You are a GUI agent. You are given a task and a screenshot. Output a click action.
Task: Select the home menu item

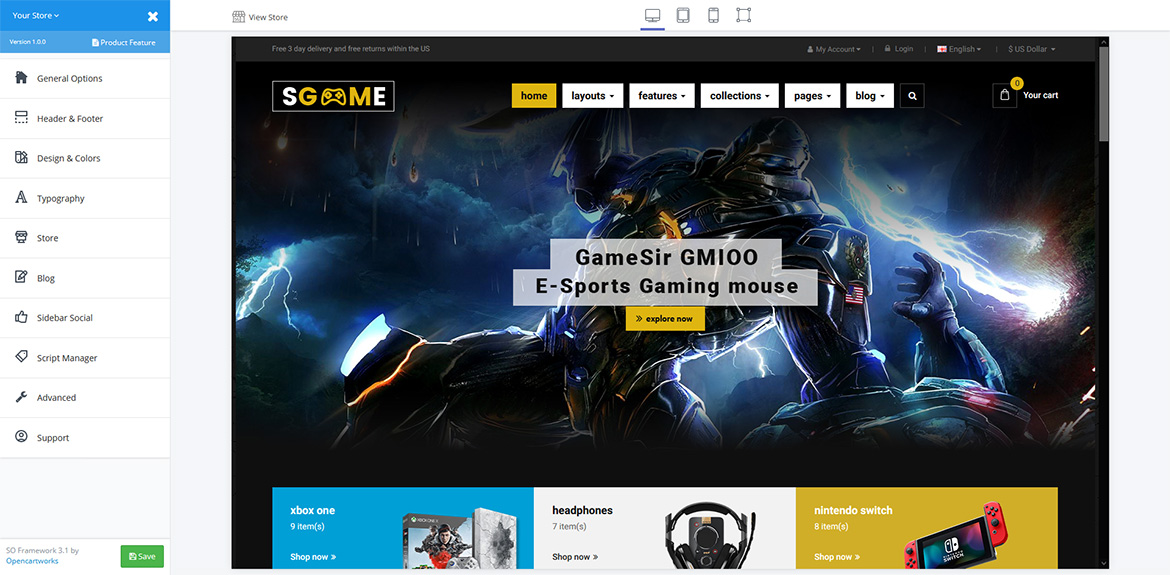pyautogui.click(x=534, y=95)
